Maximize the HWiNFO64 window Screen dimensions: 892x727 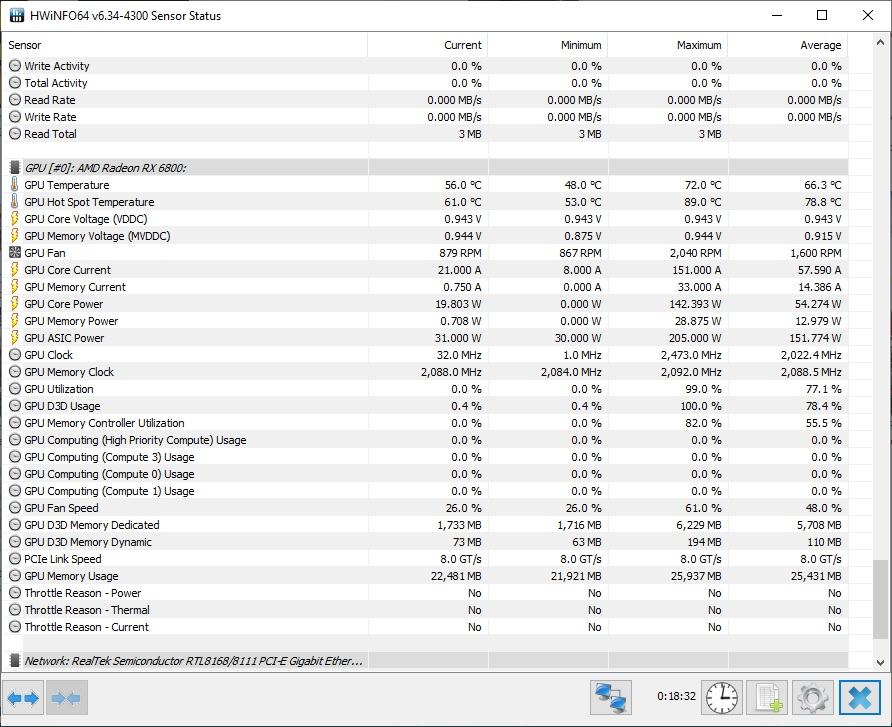point(822,15)
